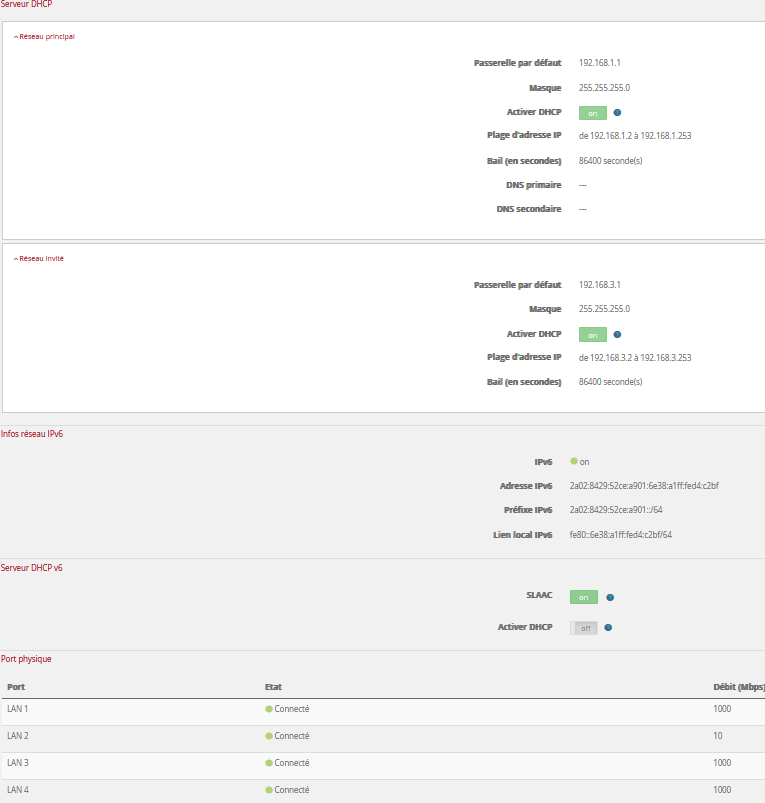765x803 pixels.
Task: Collapse the Réseau invité section
Action: click(x=40, y=258)
